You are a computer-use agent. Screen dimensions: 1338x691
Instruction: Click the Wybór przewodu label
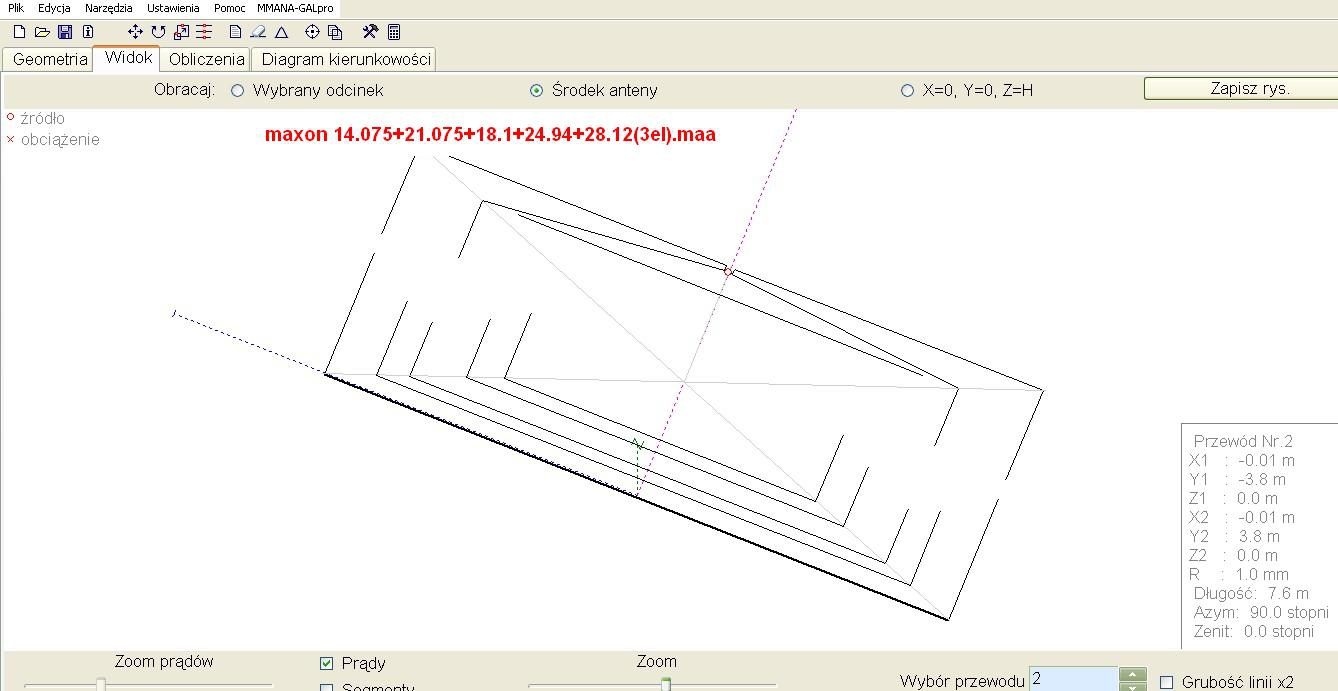coord(962,681)
